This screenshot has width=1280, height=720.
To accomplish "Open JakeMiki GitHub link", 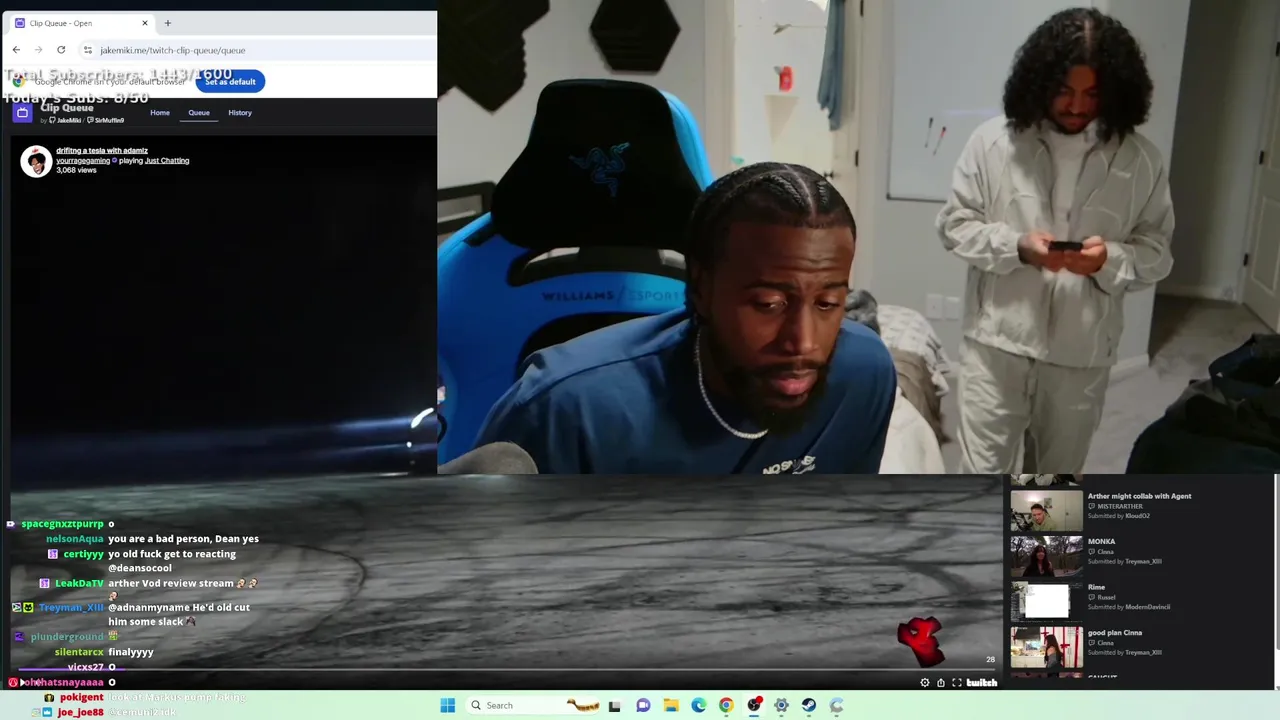I will (65, 121).
